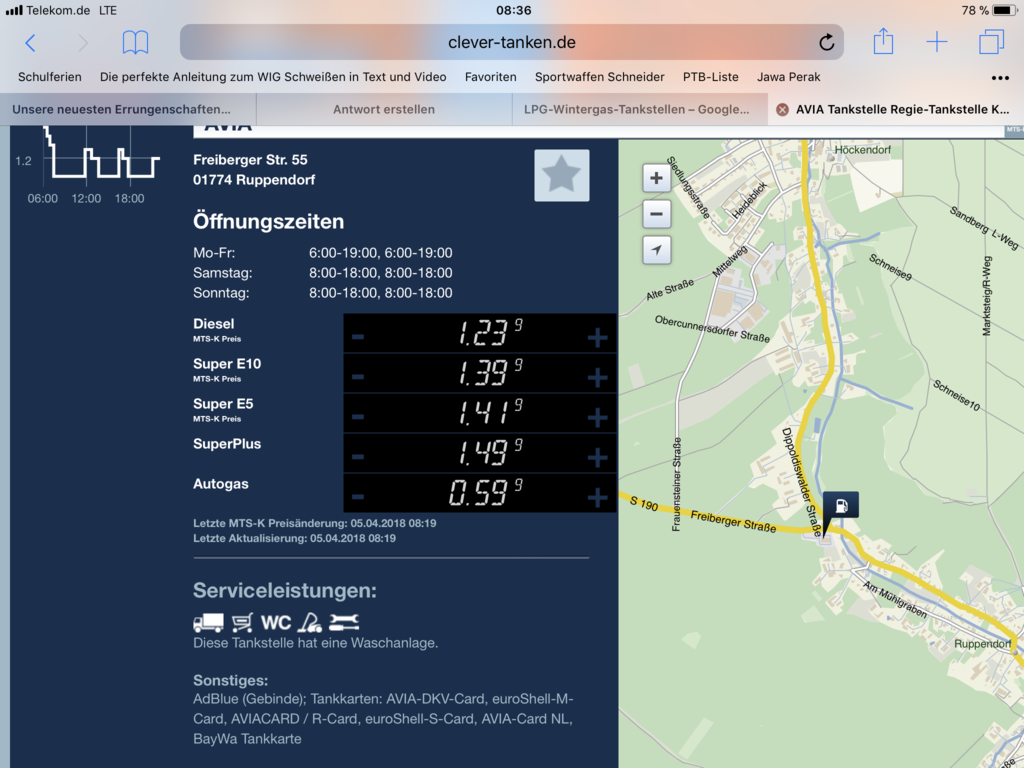This screenshot has height=768, width=1024.
Task: Open the WIG Schweißen bookmark
Action: tap(273, 77)
